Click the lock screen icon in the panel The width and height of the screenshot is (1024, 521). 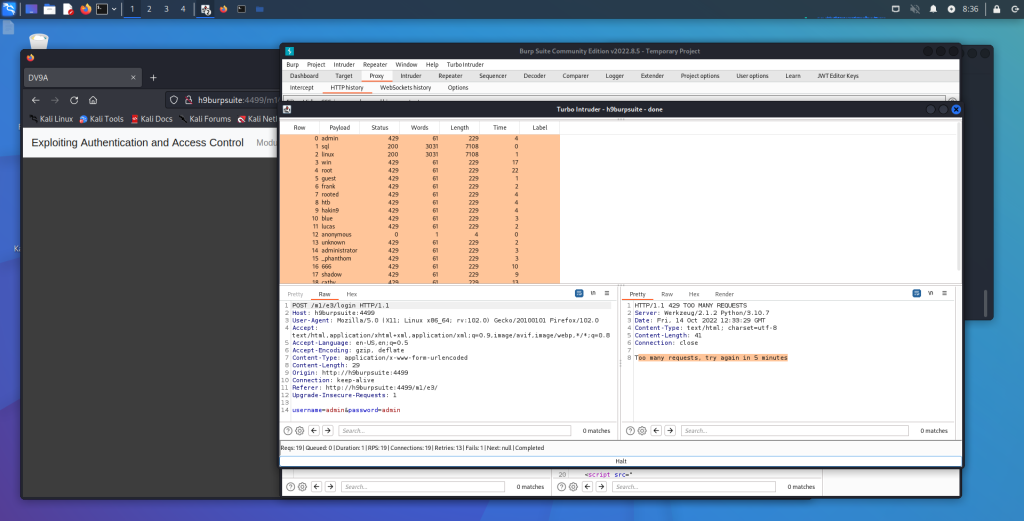click(997, 9)
